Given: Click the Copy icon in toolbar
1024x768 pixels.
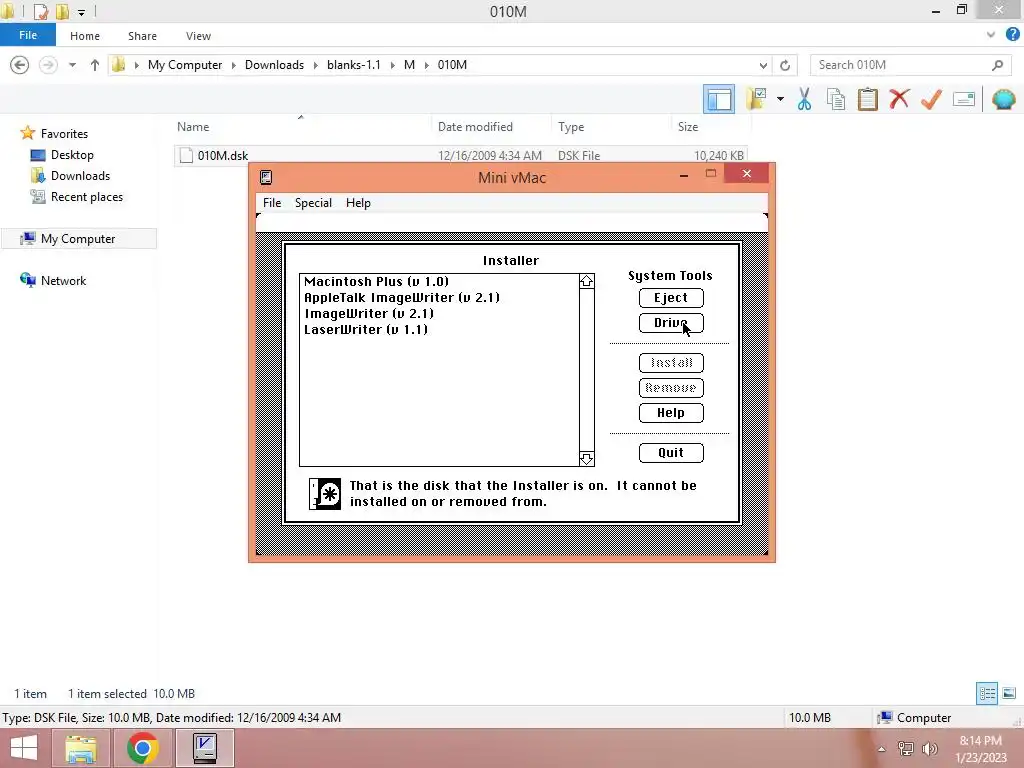Looking at the screenshot, I should [836, 99].
